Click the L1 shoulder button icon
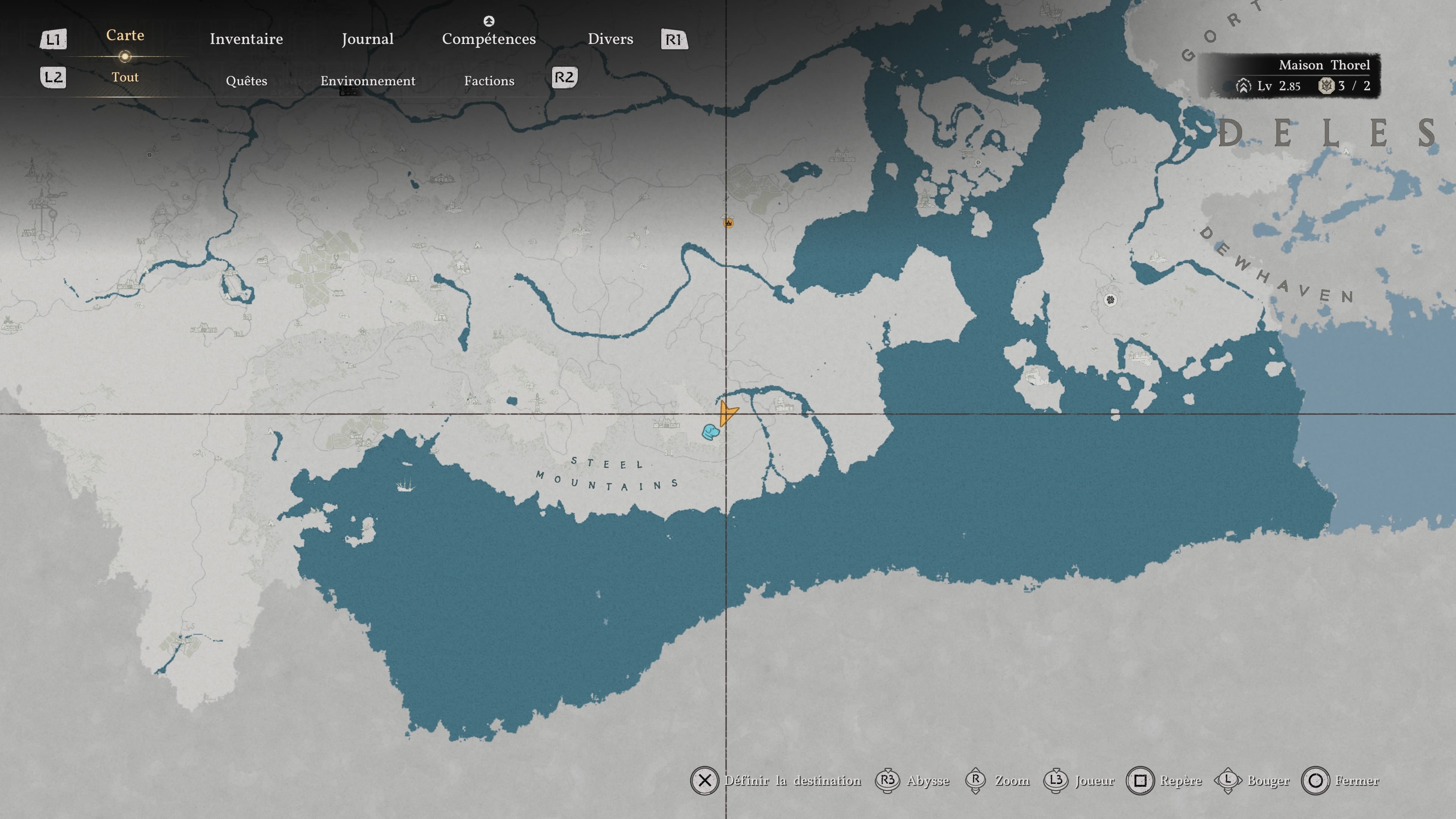1456x819 pixels. (53, 39)
